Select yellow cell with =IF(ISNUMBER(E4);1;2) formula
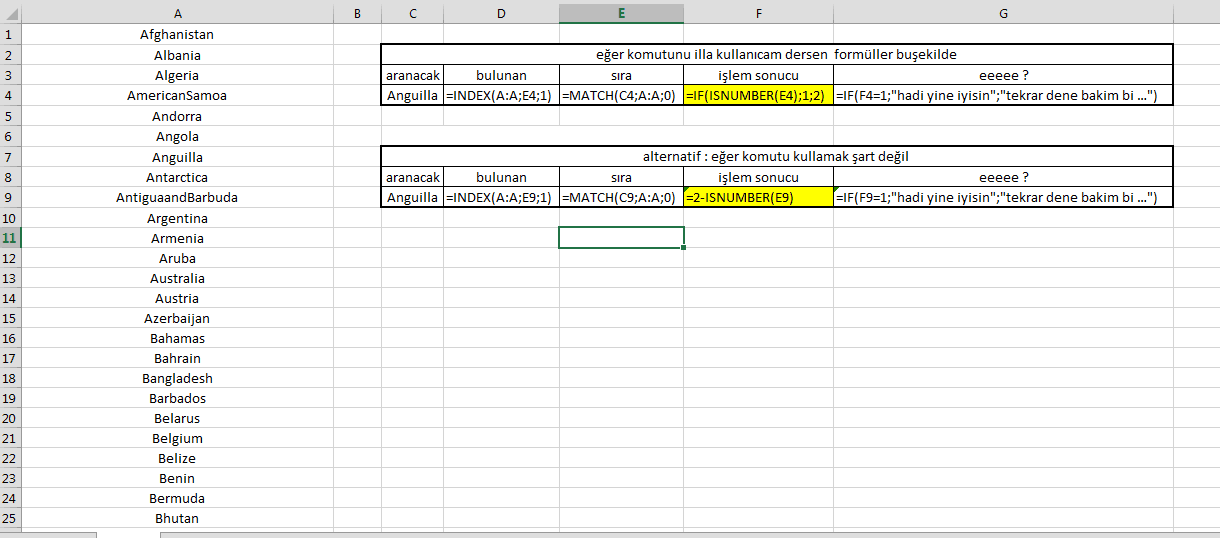1220x538 pixels. pos(758,96)
